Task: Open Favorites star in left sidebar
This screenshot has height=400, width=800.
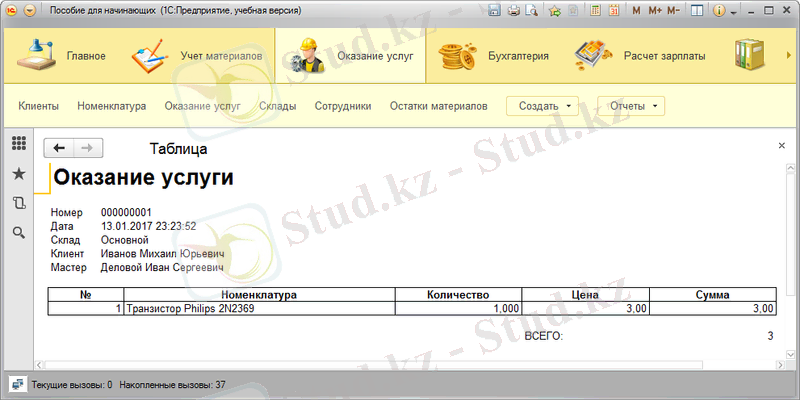Action: pos(19,174)
